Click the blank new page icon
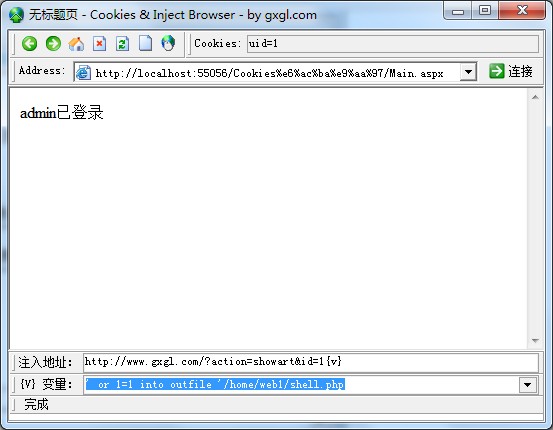 145,43
